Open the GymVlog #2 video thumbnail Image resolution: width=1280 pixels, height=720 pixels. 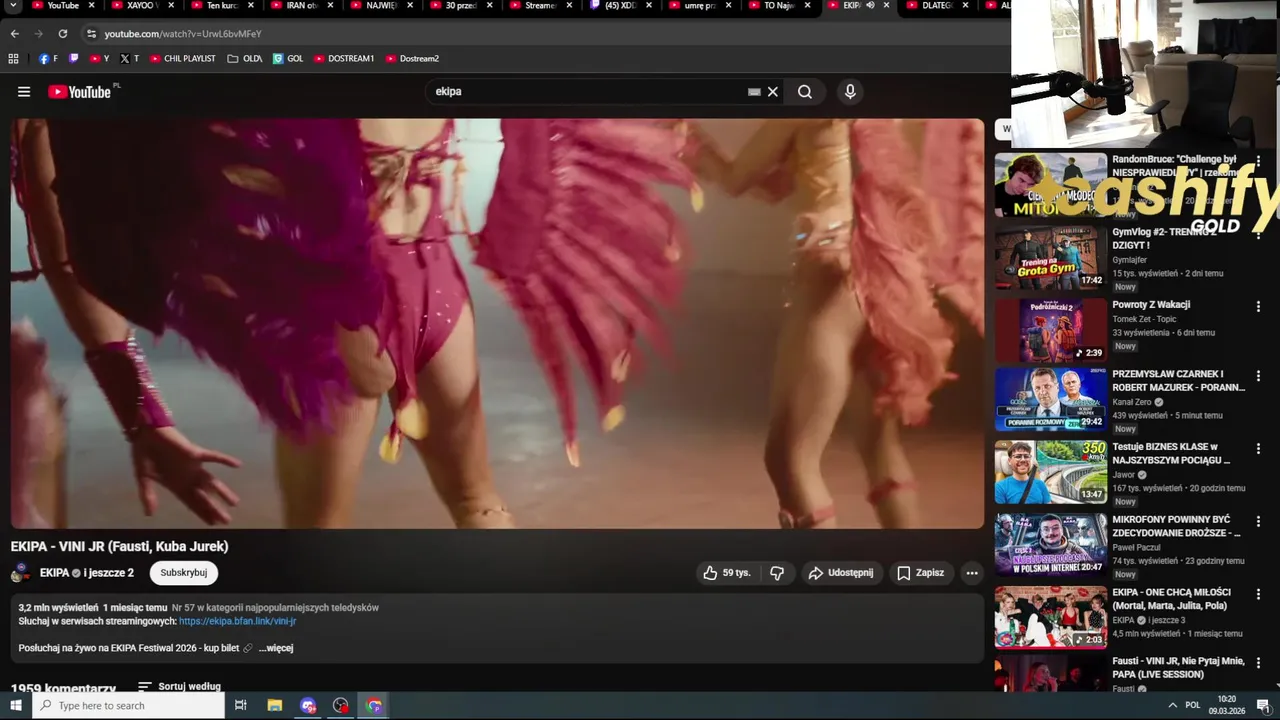click(x=1051, y=257)
